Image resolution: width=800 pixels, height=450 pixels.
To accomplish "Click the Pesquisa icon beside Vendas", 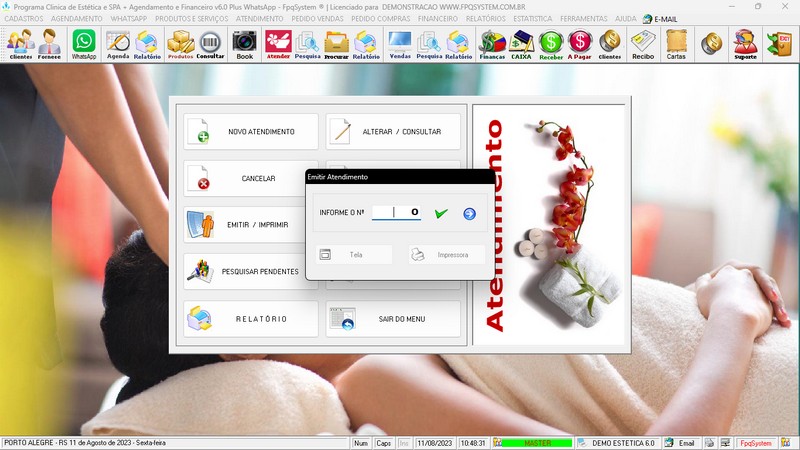I will click(429, 44).
